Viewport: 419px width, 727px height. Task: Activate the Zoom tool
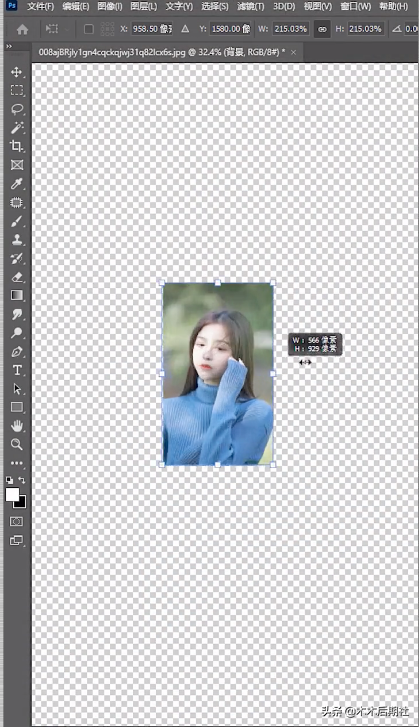17,444
